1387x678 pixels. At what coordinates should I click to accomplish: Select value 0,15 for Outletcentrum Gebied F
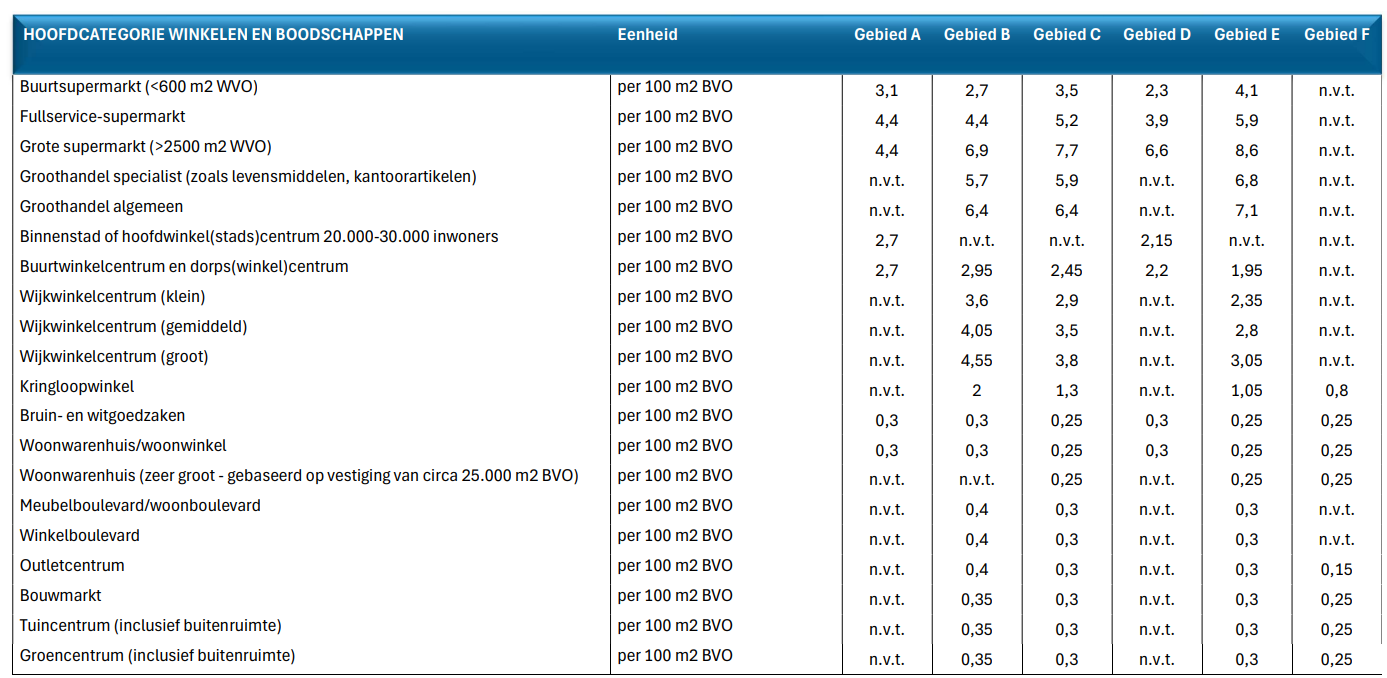1337,568
